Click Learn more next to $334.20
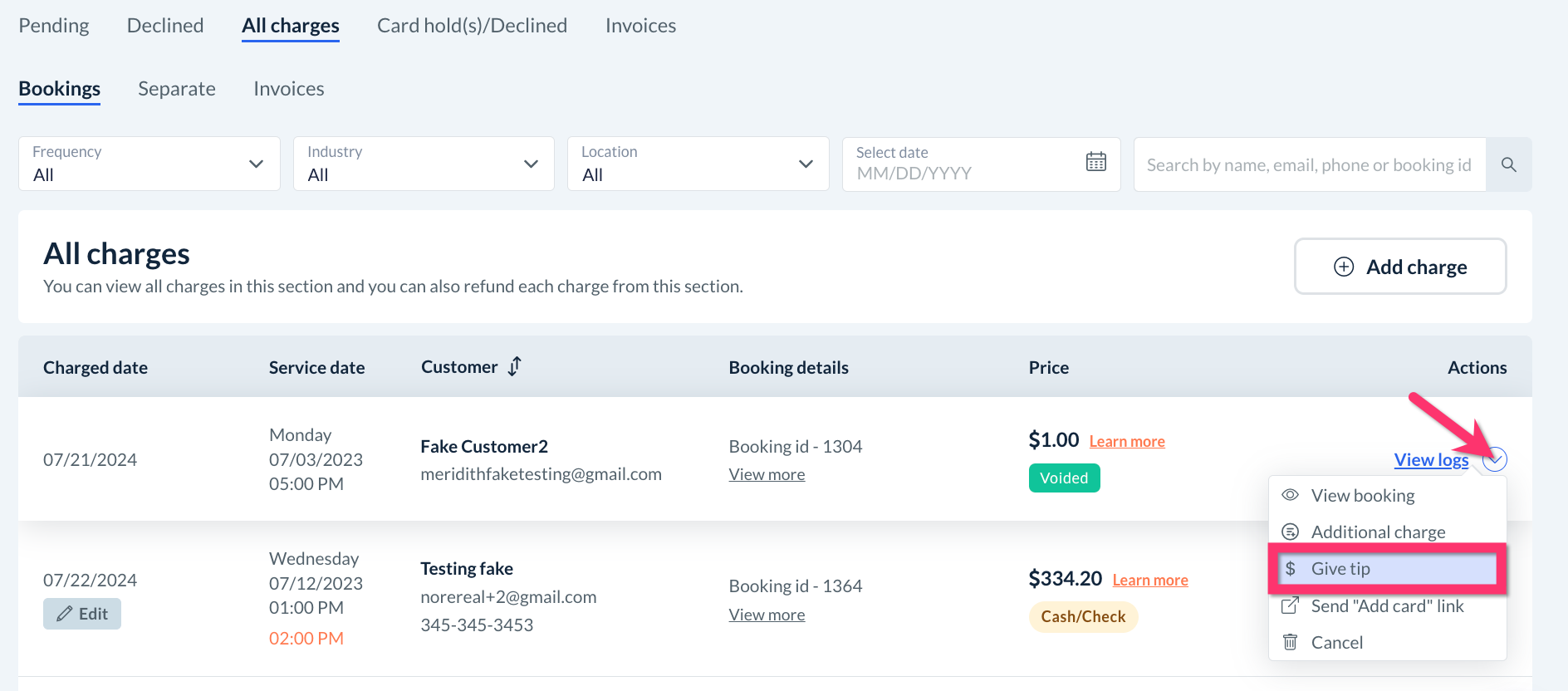1568x691 pixels. click(1149, 581)
